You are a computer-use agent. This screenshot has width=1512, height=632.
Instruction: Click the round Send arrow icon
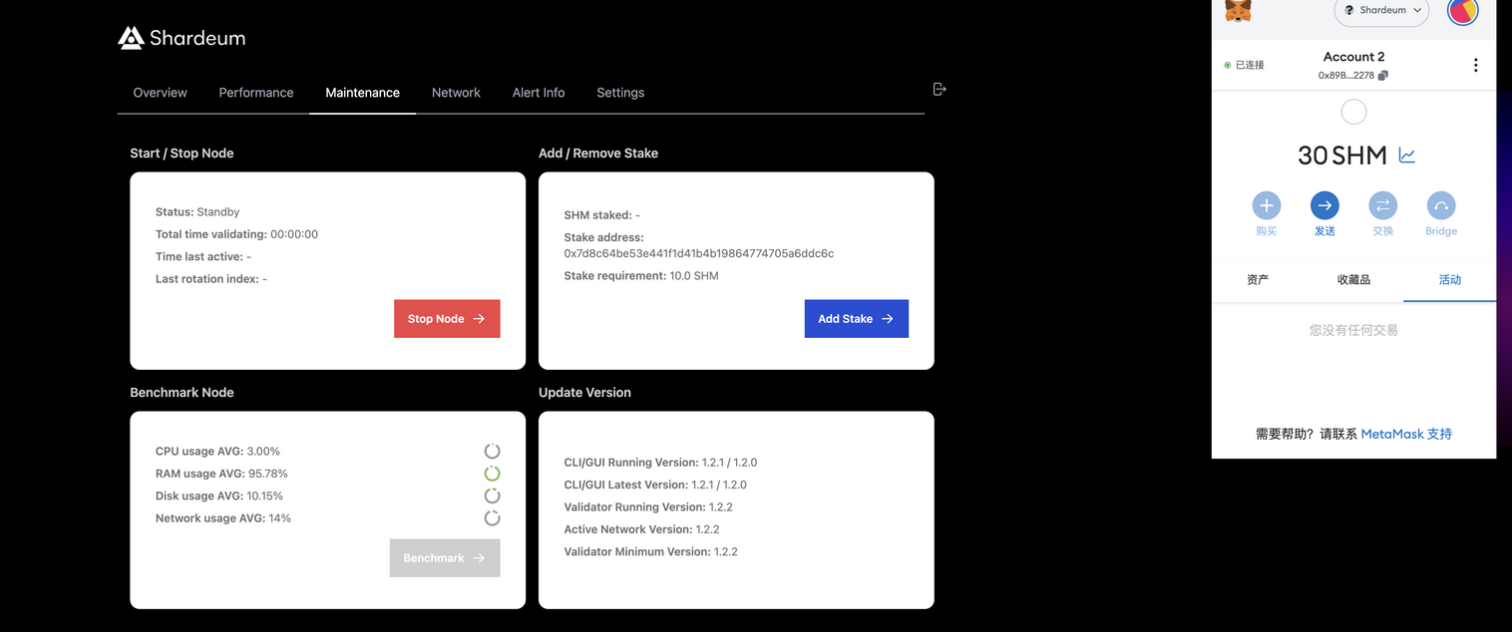1325,205
